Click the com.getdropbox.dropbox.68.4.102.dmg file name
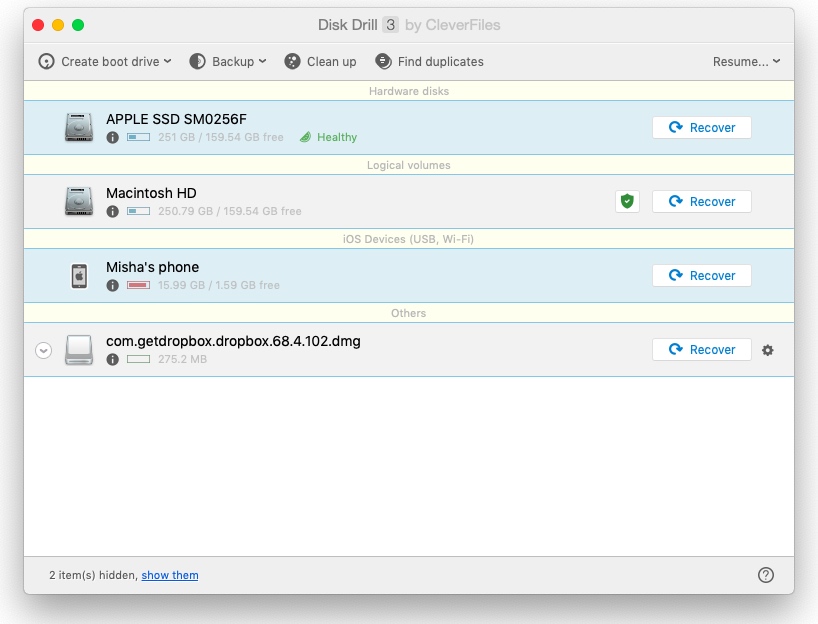This screenshot has width=818, height=624. point(233,341)
